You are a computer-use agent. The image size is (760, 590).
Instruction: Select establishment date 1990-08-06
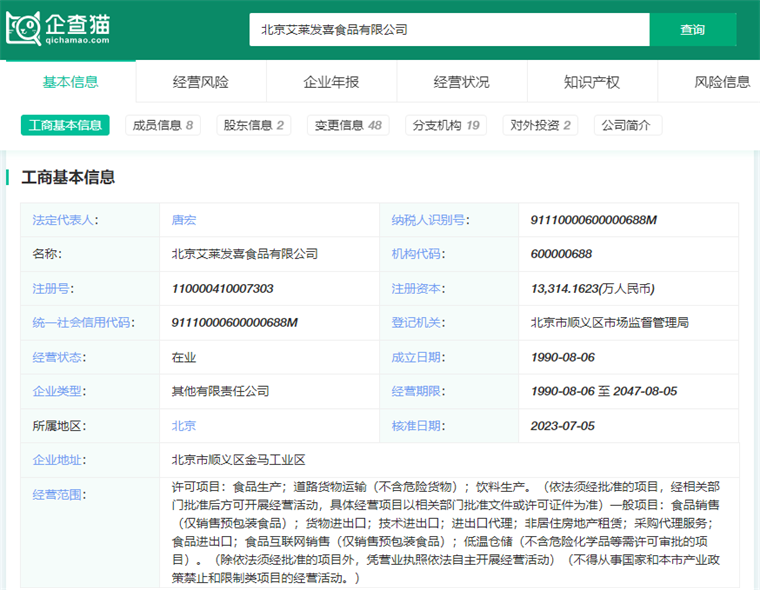click(563, 357)
